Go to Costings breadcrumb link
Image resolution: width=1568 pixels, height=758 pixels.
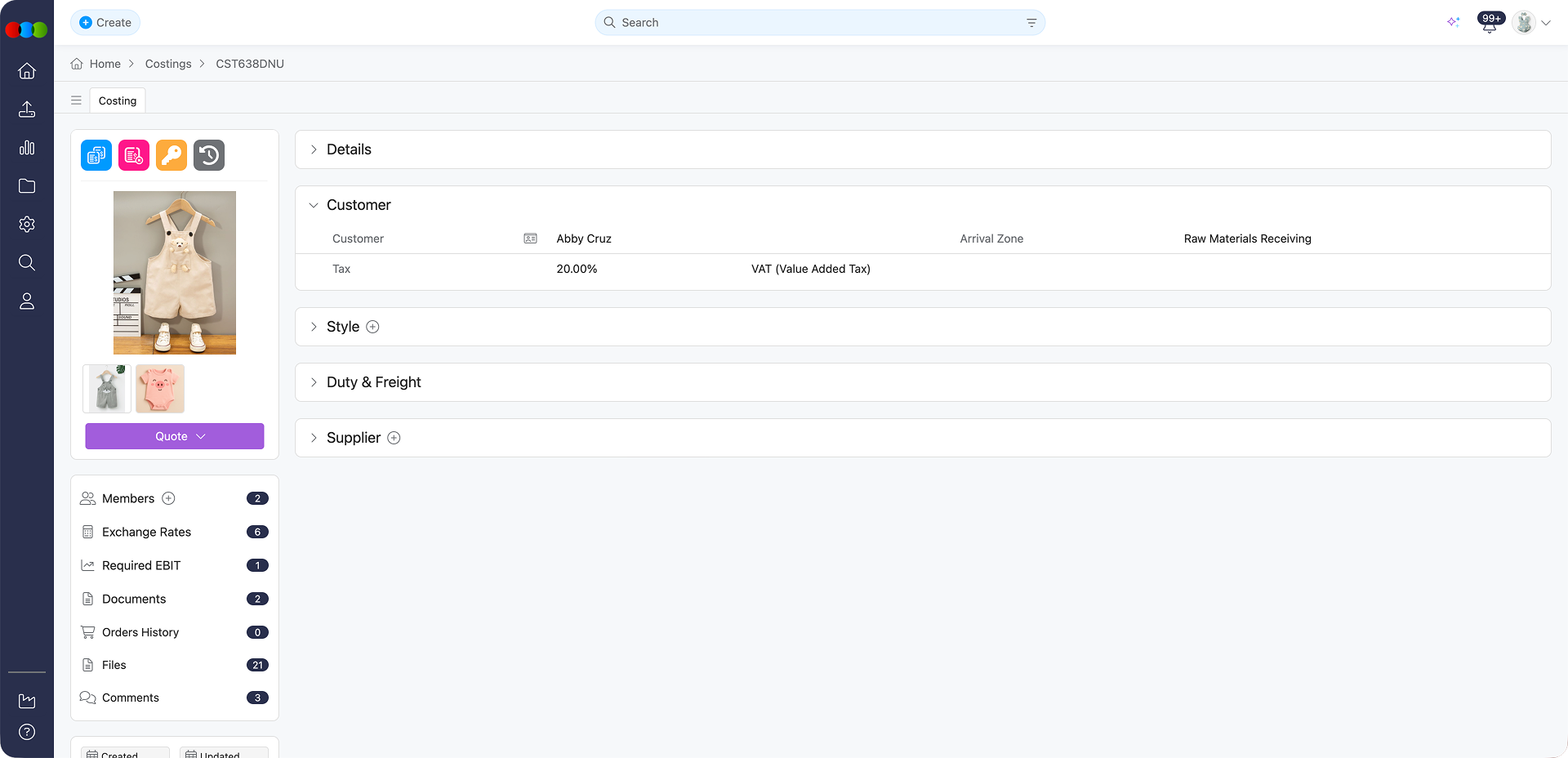pos(168,64)
